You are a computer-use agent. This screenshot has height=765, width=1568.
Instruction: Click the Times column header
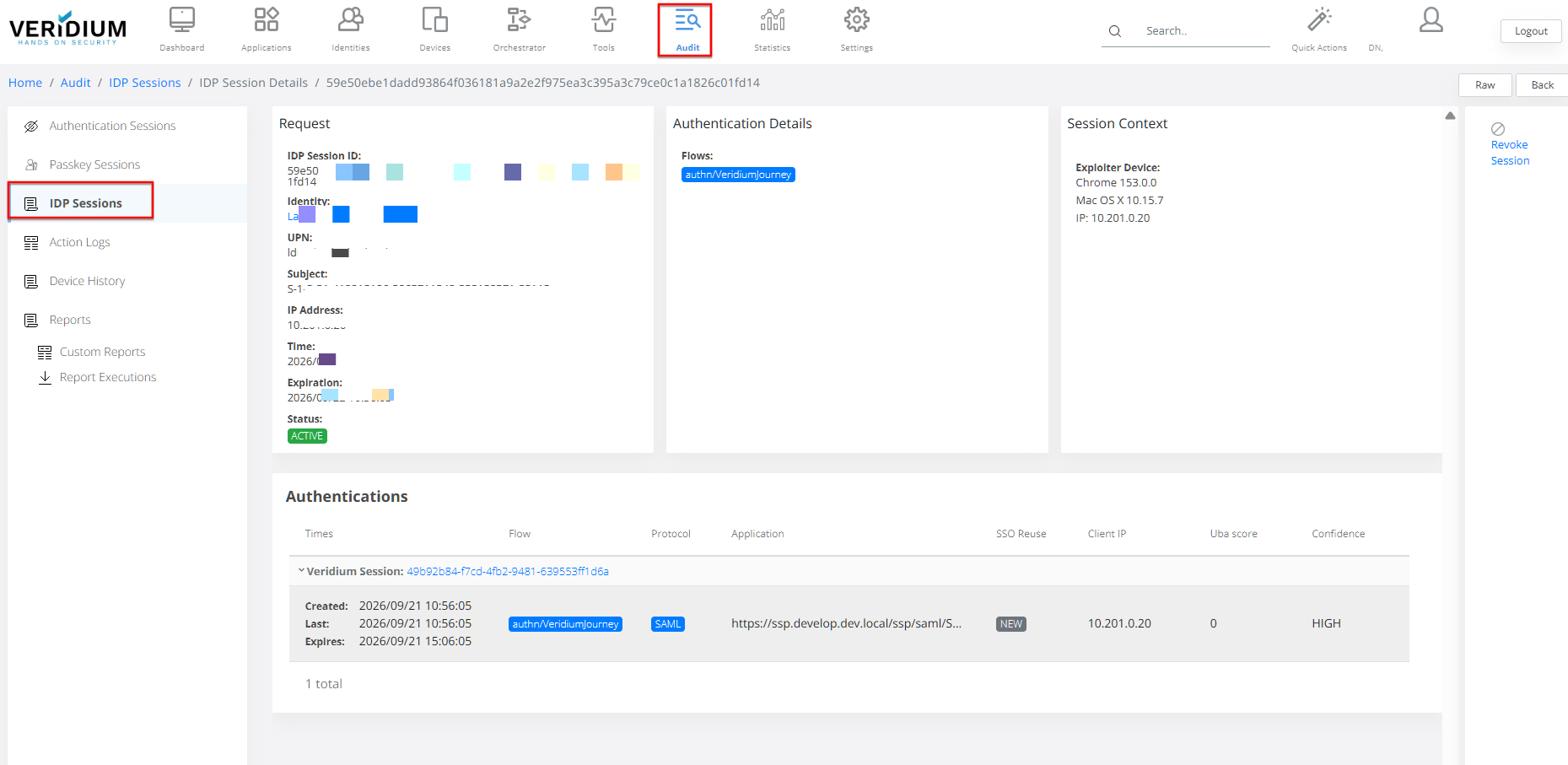point(319,534)
